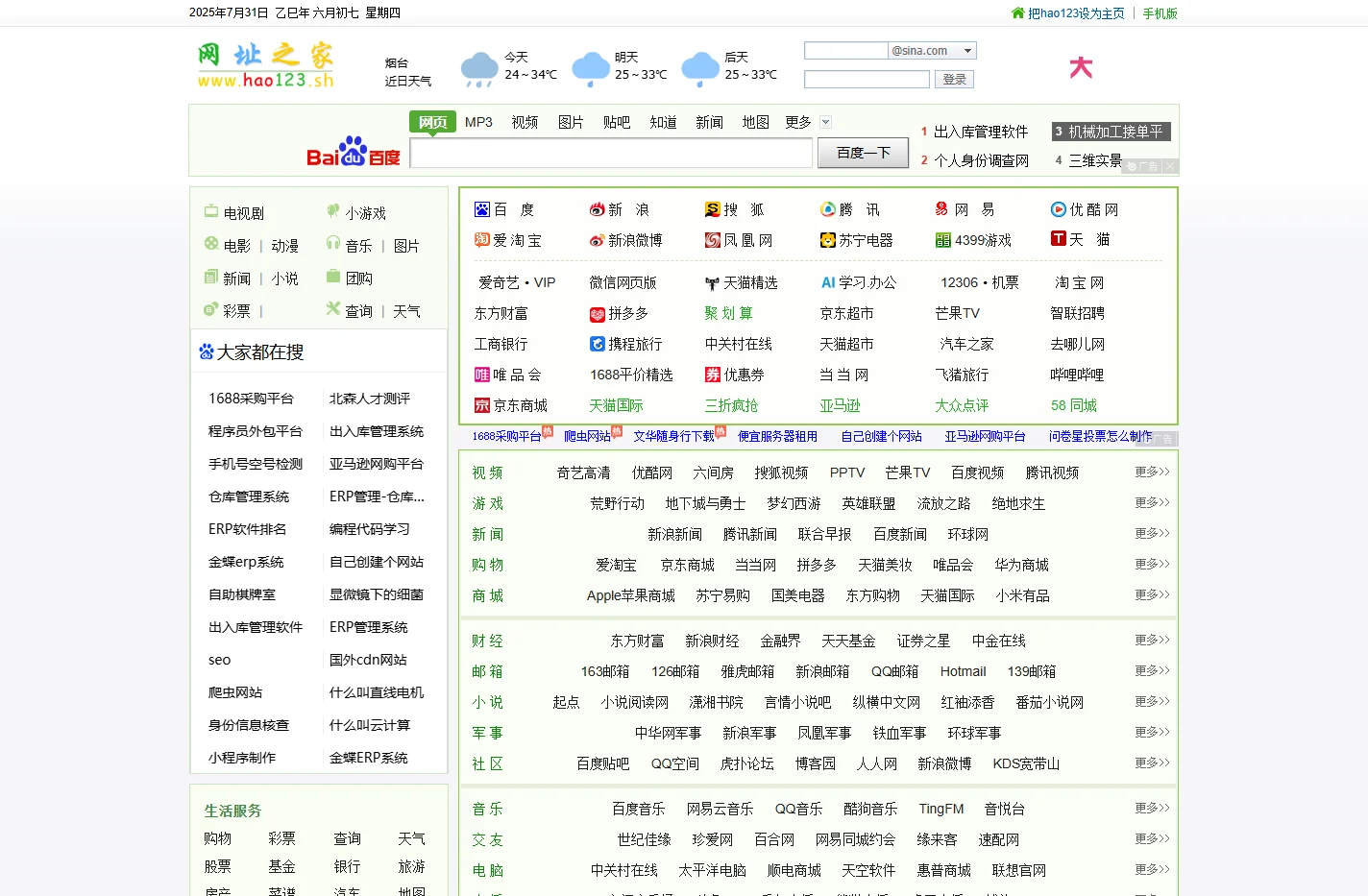
Task: Expand 更多 in the 新闻 row
Action: click(1152, 533)
